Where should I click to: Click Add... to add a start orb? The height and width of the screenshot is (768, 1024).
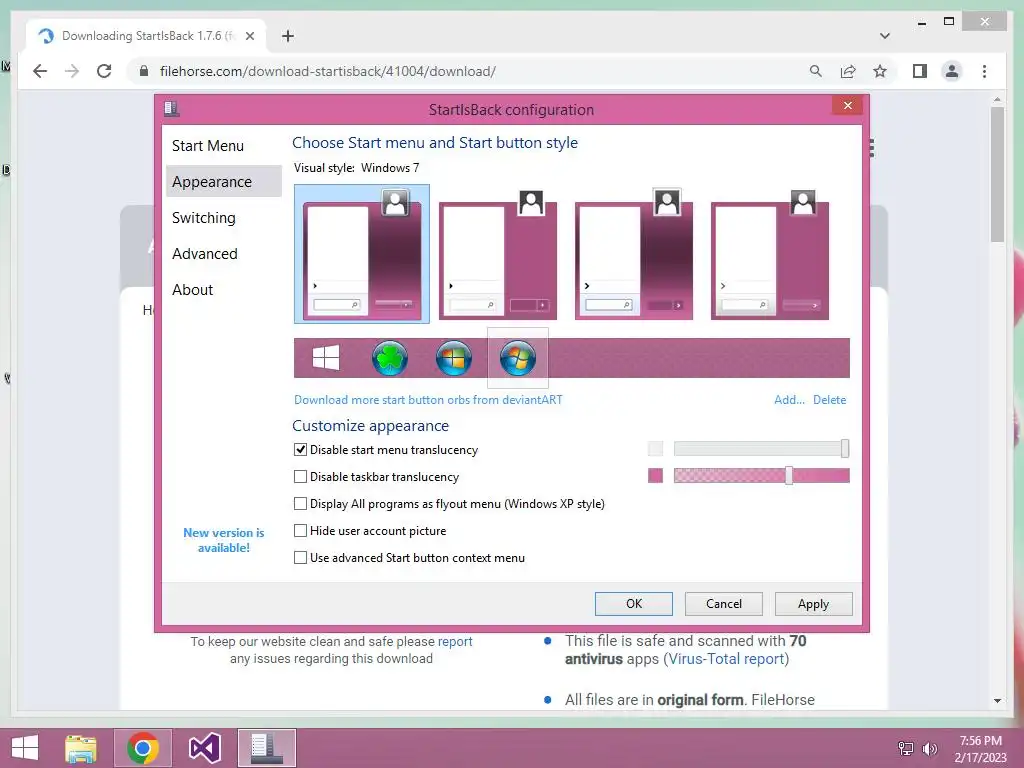(x=789, y=400)
